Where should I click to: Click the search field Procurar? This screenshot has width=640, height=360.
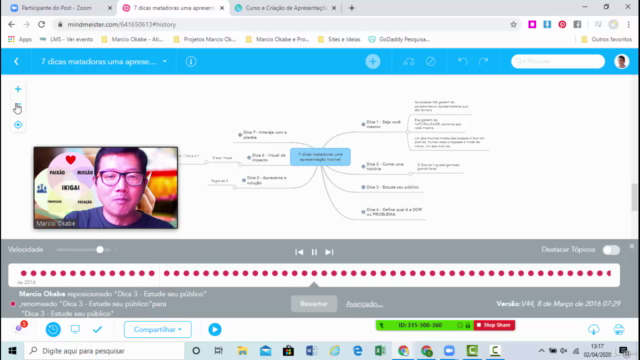point(558,61)
